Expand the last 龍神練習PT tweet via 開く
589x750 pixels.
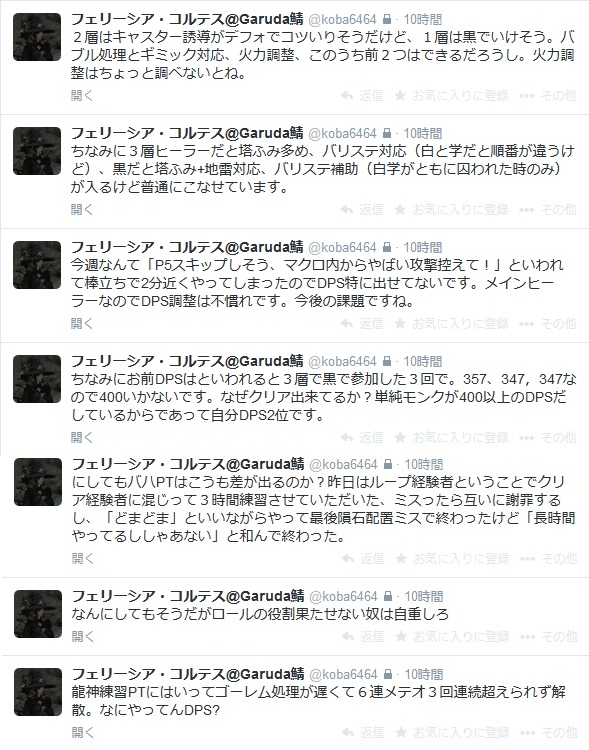click(x=83, y=732)
